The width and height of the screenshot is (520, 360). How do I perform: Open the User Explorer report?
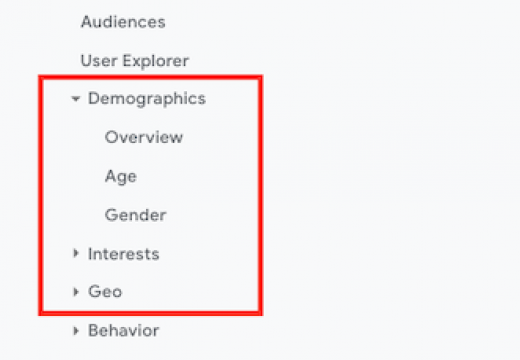pyautogui.click(x=135, y=61)
